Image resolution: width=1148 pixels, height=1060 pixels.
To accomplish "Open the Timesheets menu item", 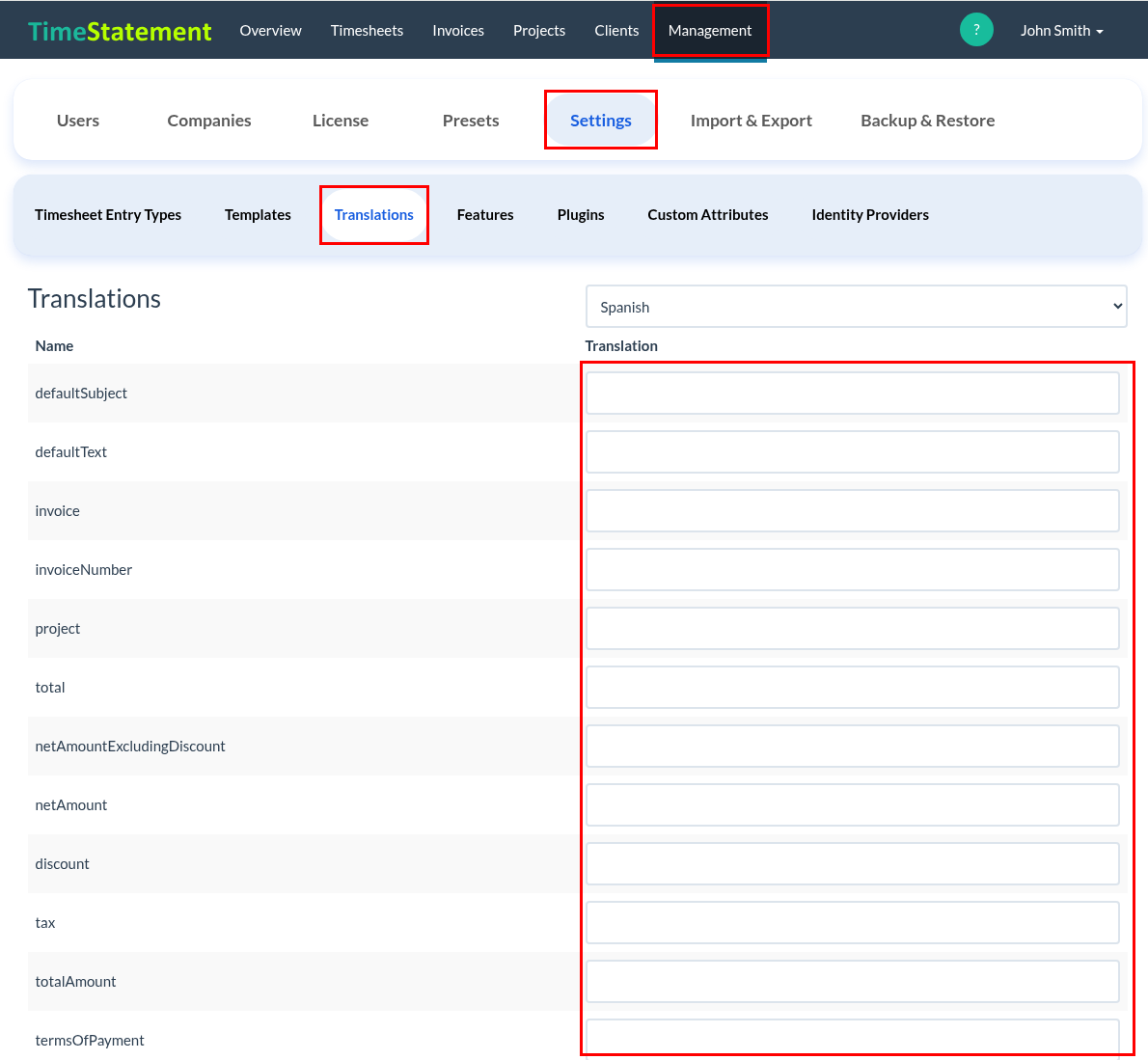I will point(367,31).
